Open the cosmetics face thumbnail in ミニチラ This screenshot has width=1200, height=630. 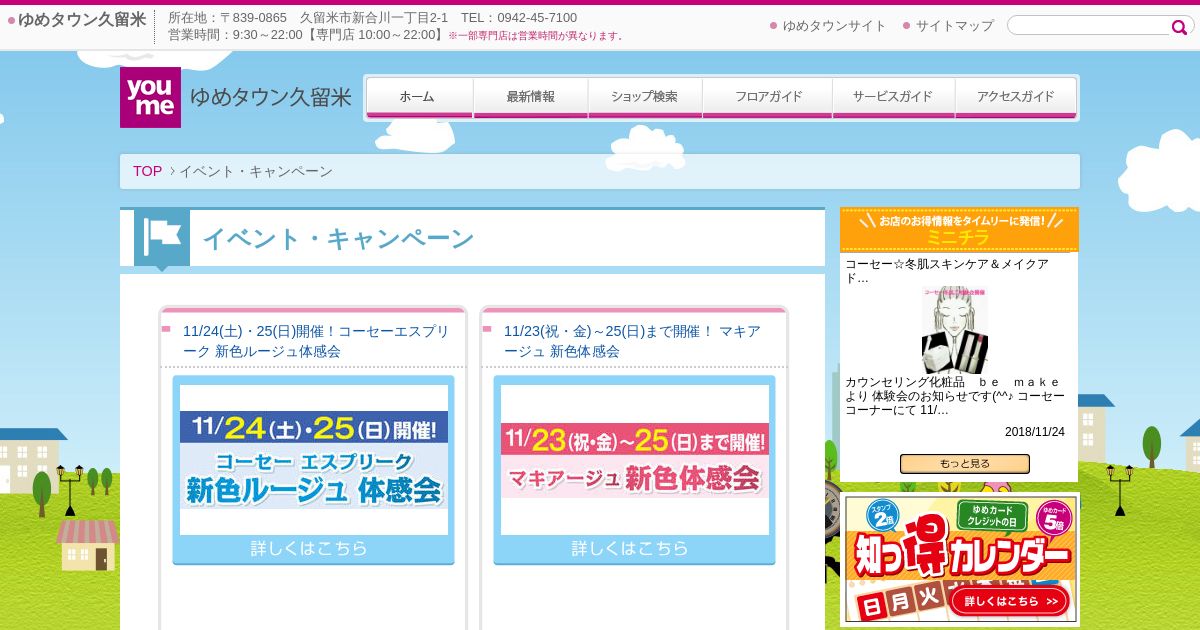[x=955, y=330]
